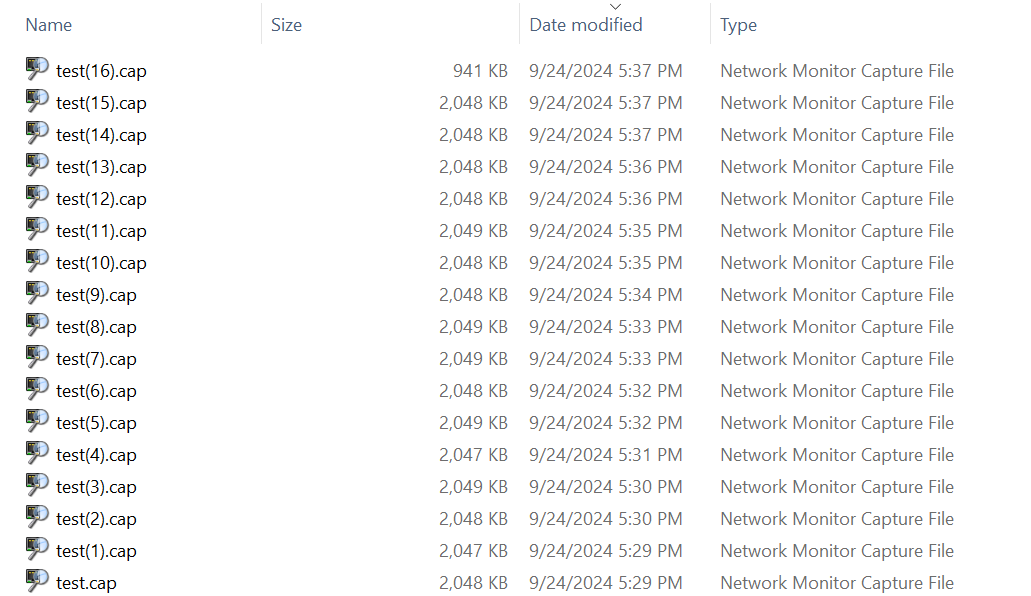This screenshot has width=1031, height=596.
Task: Click the sort arrow above Date modified
Action: pyautogui.click(x=615, y=7)
